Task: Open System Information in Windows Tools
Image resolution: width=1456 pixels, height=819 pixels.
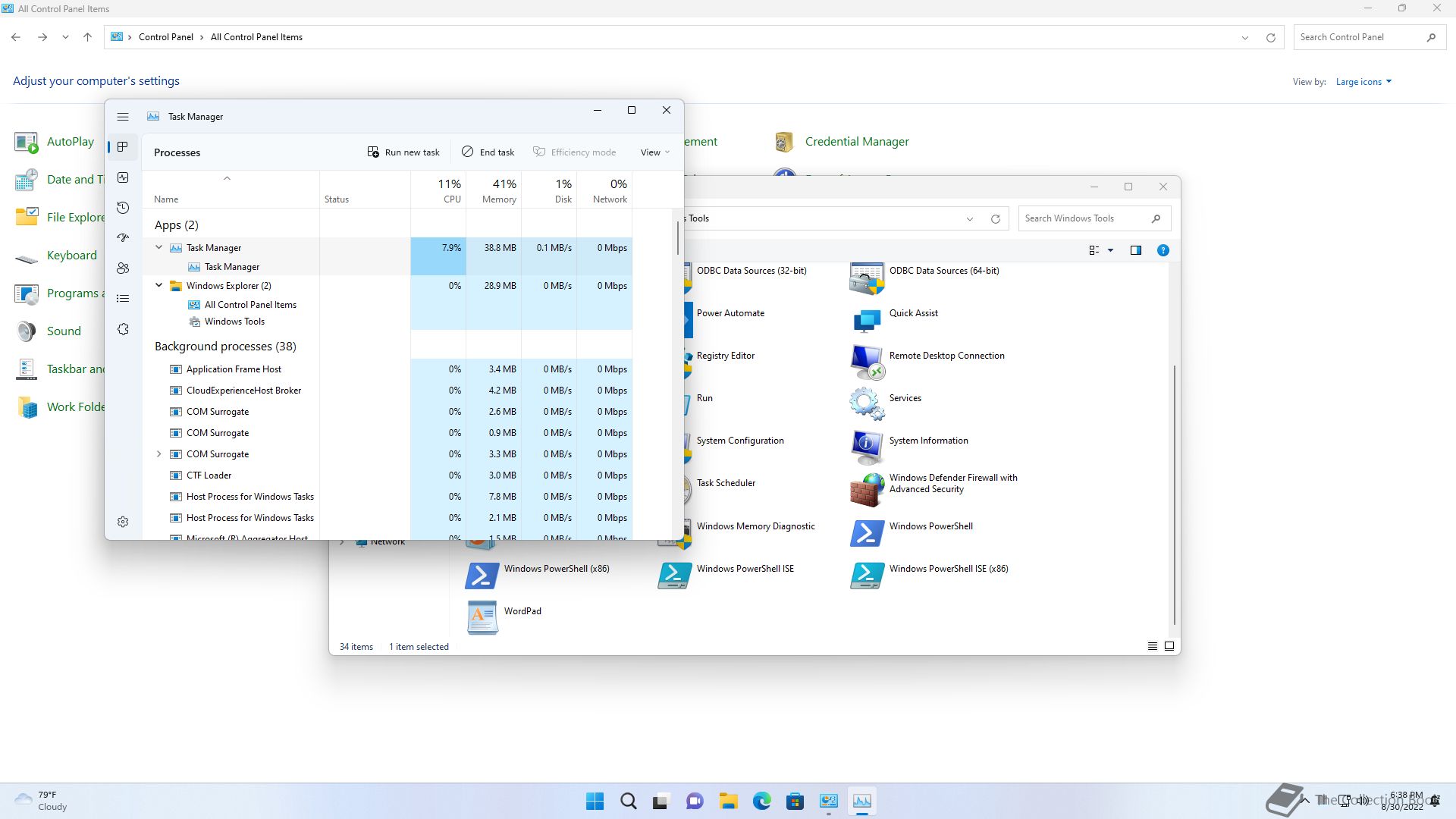Action: [x=909, y=447]
